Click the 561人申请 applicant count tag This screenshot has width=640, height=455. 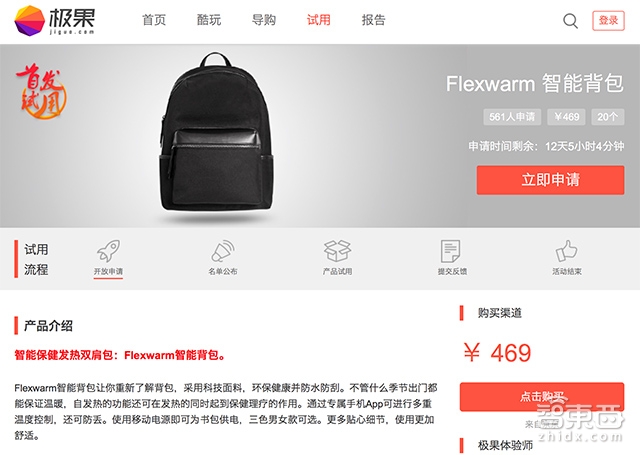click(512, 117)
